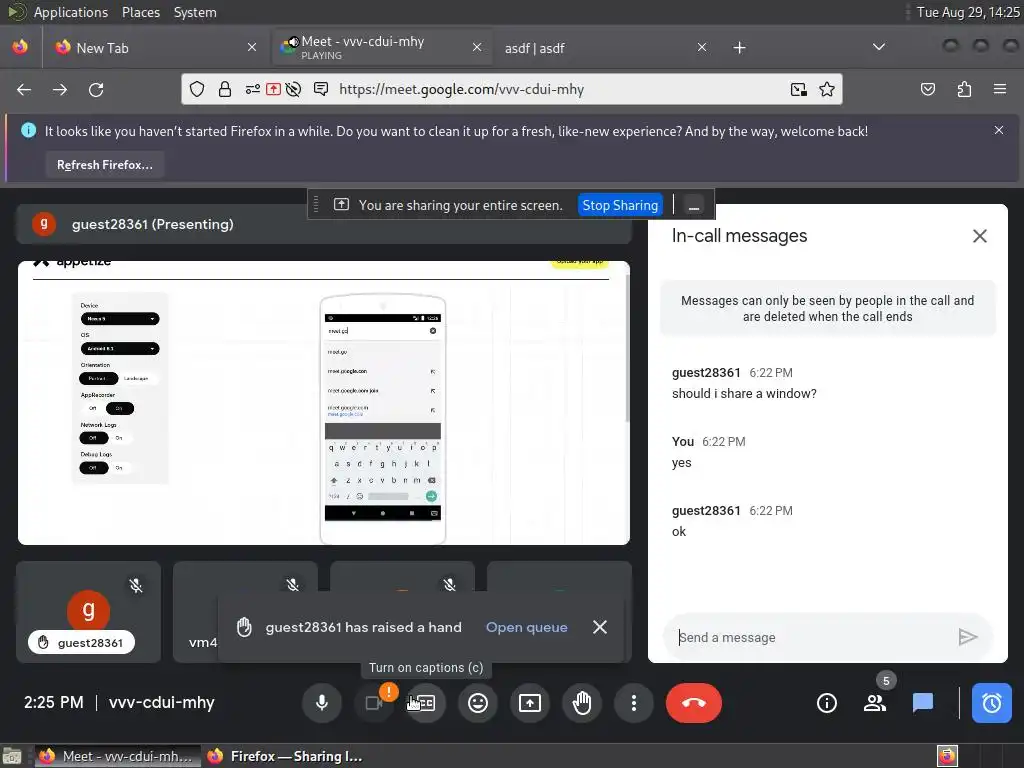Grab the sharing bar drag handle

point(316,205)
